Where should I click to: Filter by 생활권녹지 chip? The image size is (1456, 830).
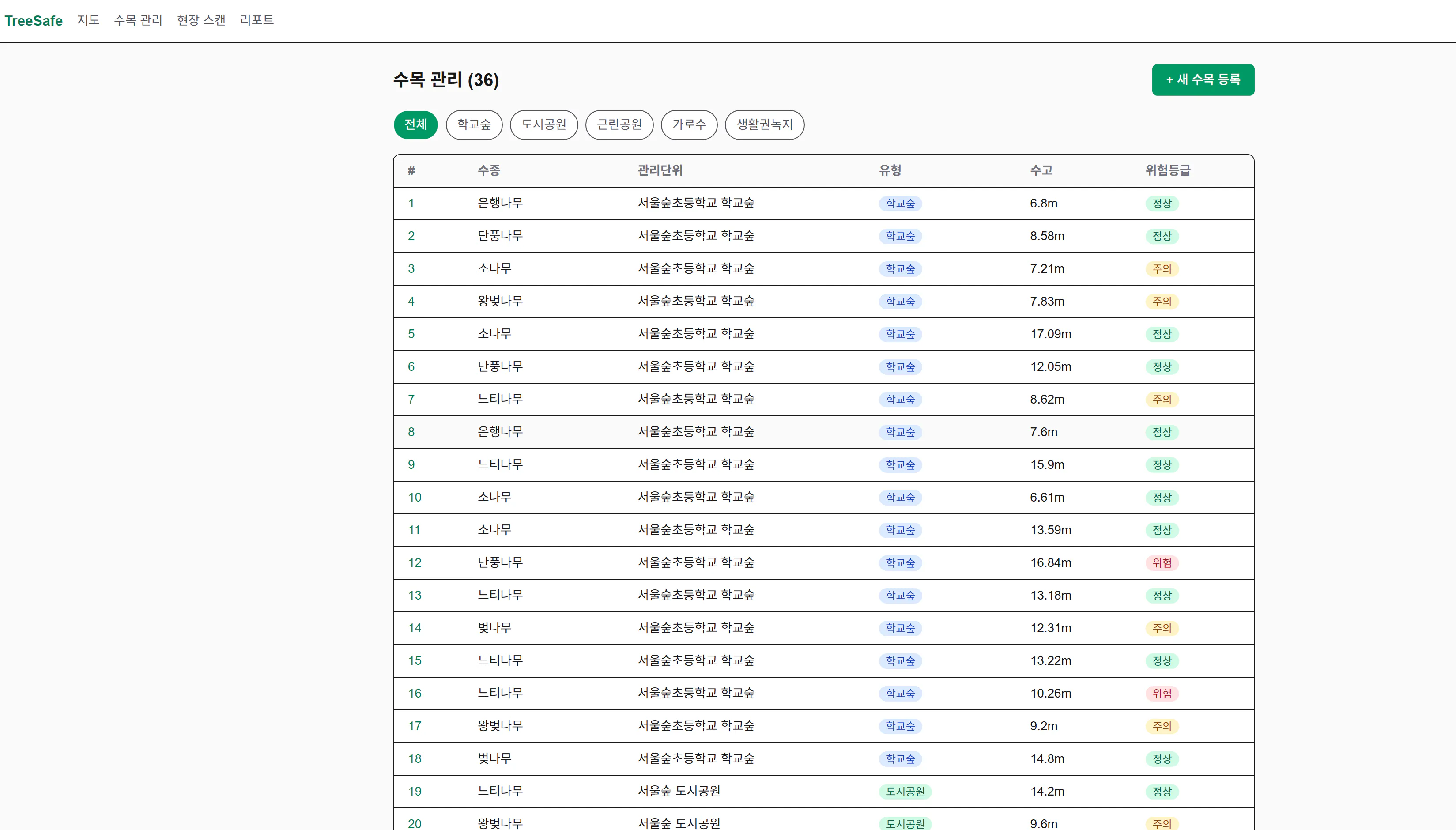tap(765, 124)
